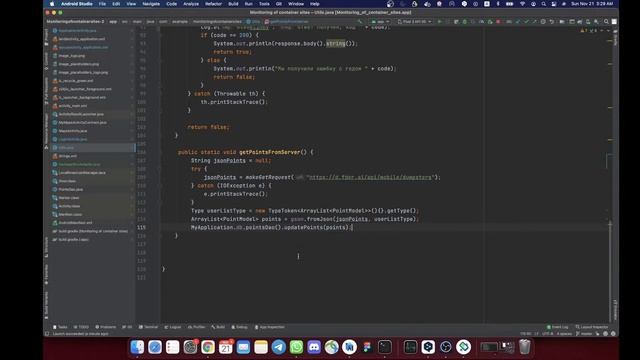
Task: Open the Layout Inspector button
Action: [592, 327]
